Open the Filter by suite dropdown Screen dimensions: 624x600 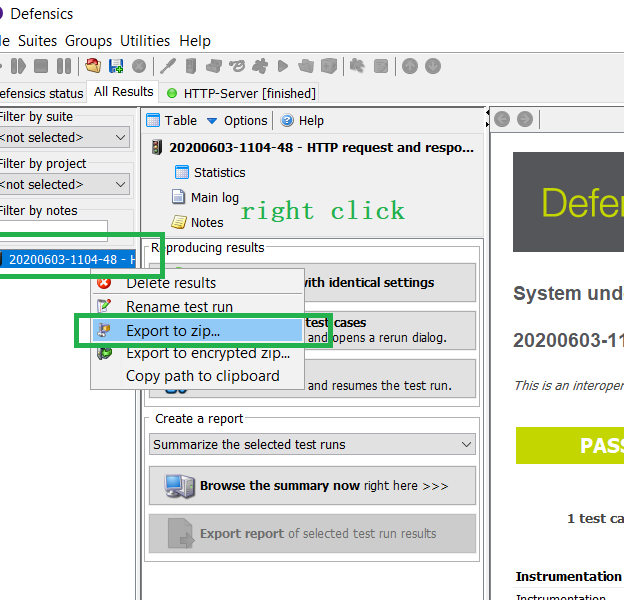(64, 138)
